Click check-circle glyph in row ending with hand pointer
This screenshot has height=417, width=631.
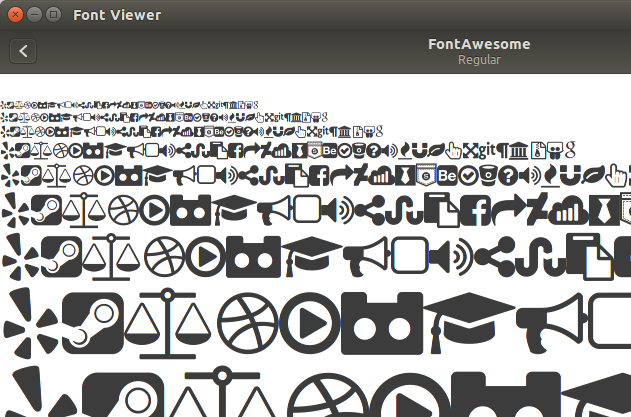point(468,175)
